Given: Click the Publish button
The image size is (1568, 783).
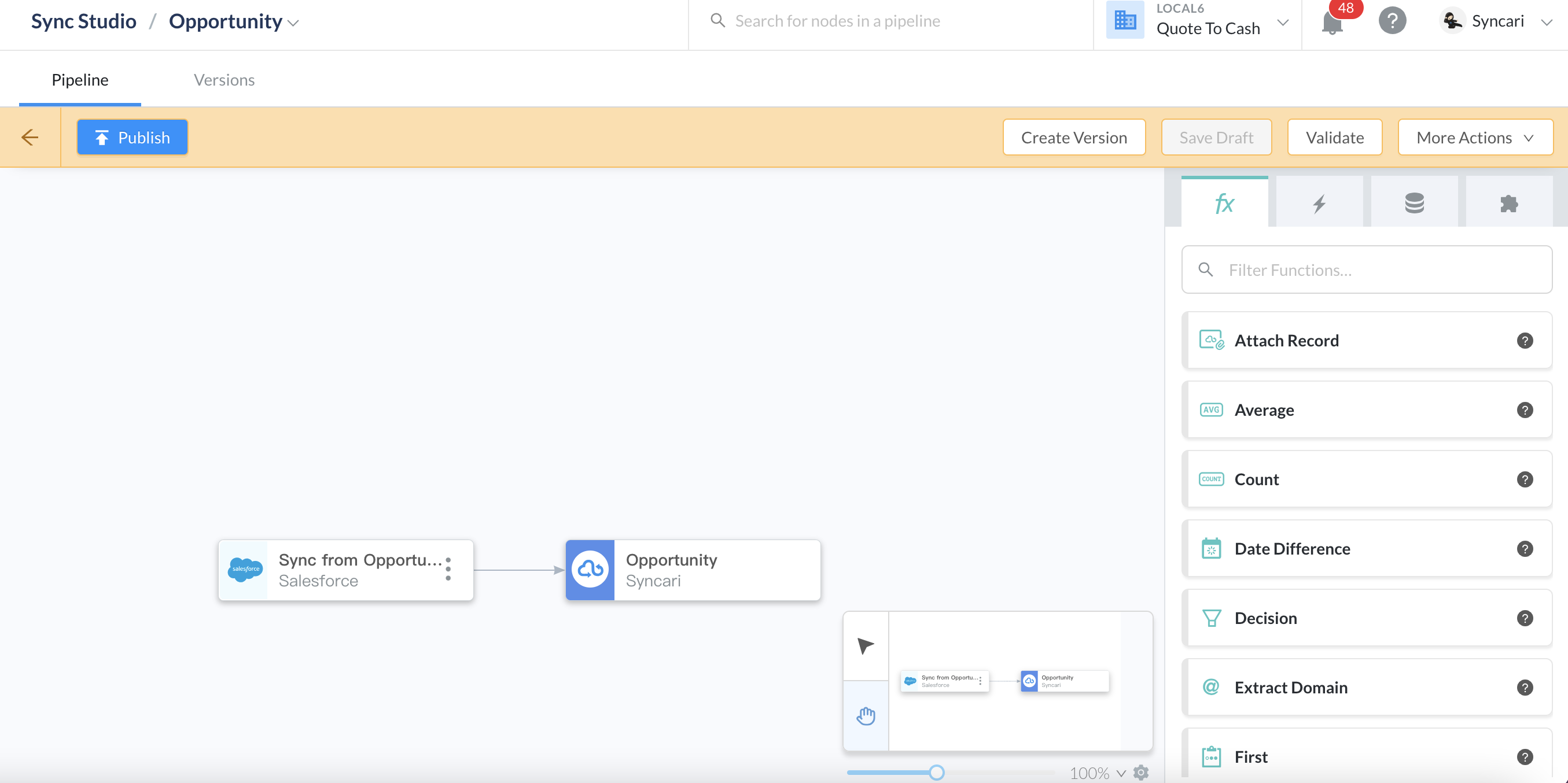Looking at the screenshot, I should [132, 138].
